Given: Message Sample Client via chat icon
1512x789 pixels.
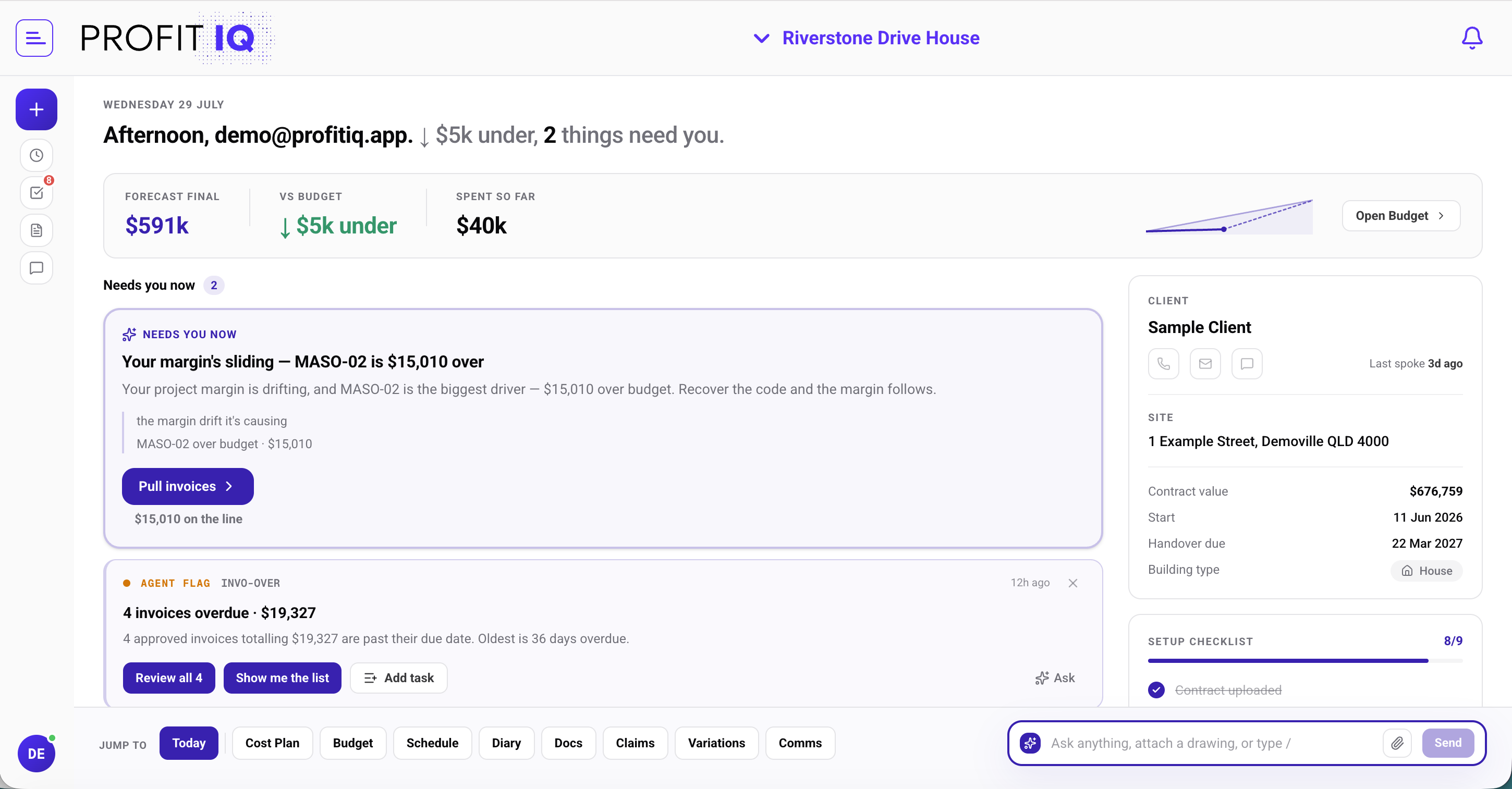Looking at the screenshot, I should tap(1247, 364).
